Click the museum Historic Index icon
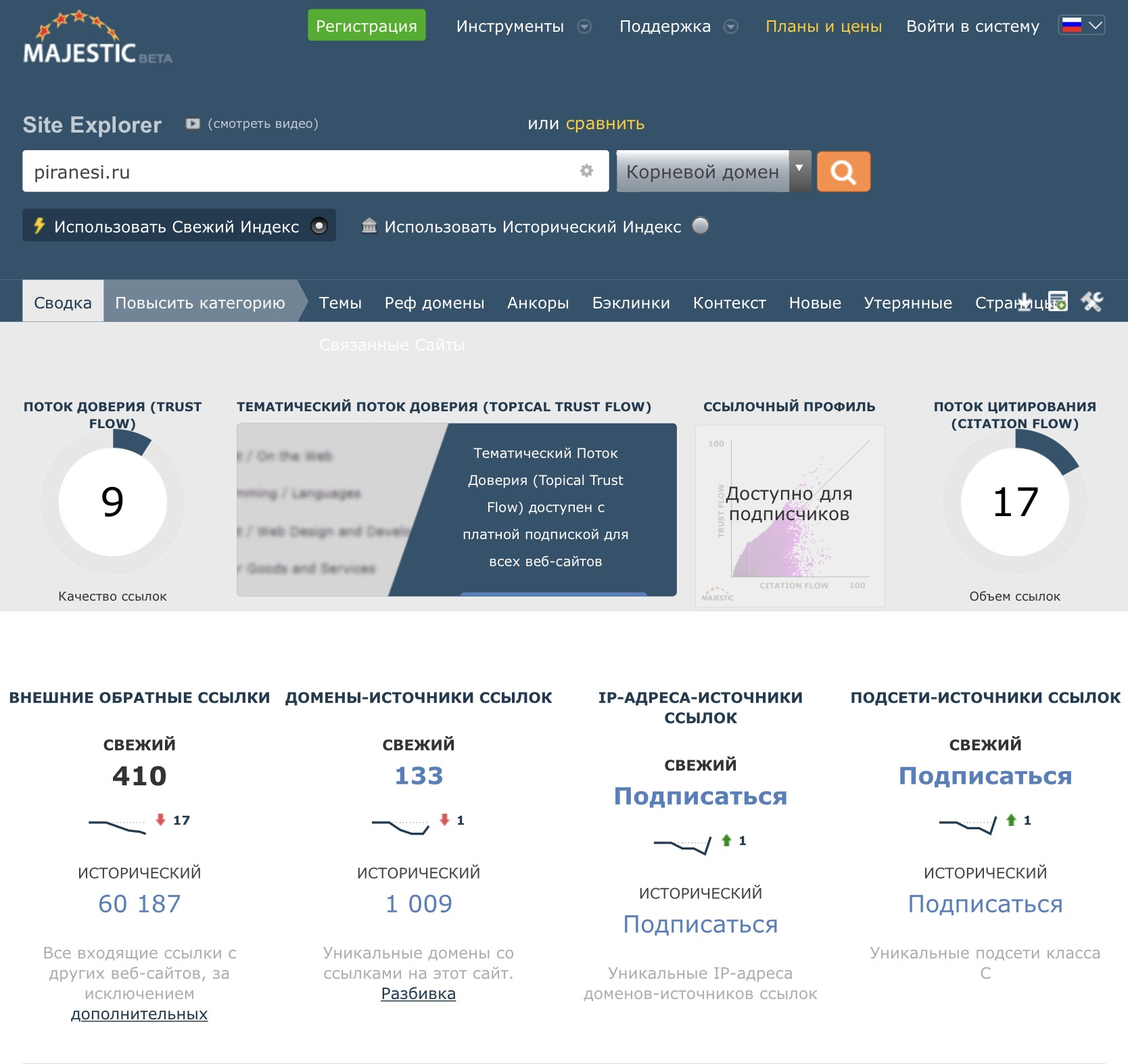Screen dimensions: 1128x1064 [x=369, y=225]
